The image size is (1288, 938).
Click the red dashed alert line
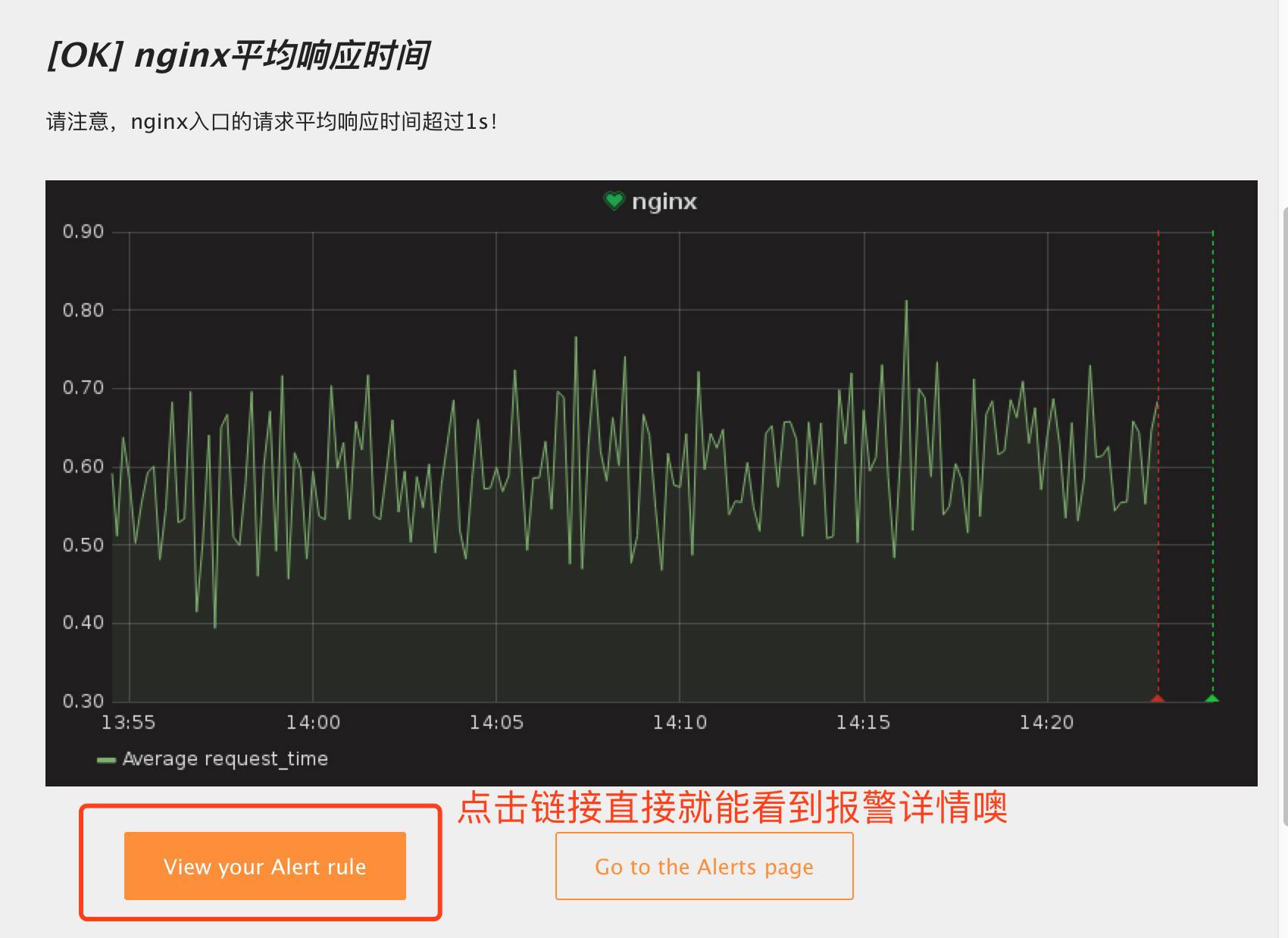(1158, 462)
